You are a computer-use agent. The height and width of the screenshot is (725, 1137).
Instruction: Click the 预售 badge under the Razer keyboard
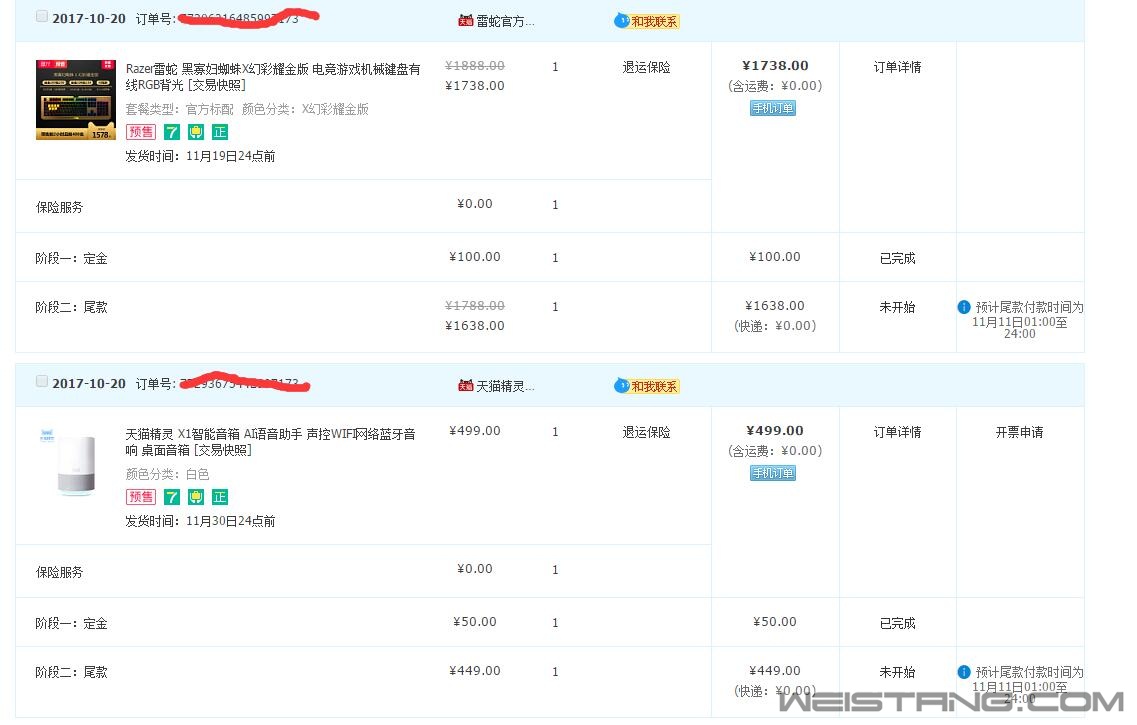point(141,132)
